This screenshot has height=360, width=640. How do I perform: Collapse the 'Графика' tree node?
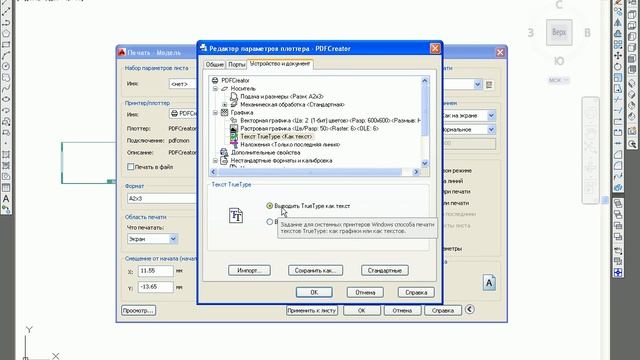pos(215,113)
